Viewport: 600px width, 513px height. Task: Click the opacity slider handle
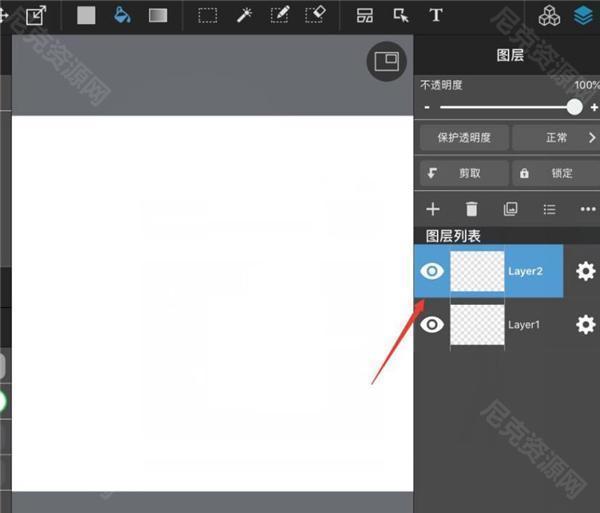point(574,107)
